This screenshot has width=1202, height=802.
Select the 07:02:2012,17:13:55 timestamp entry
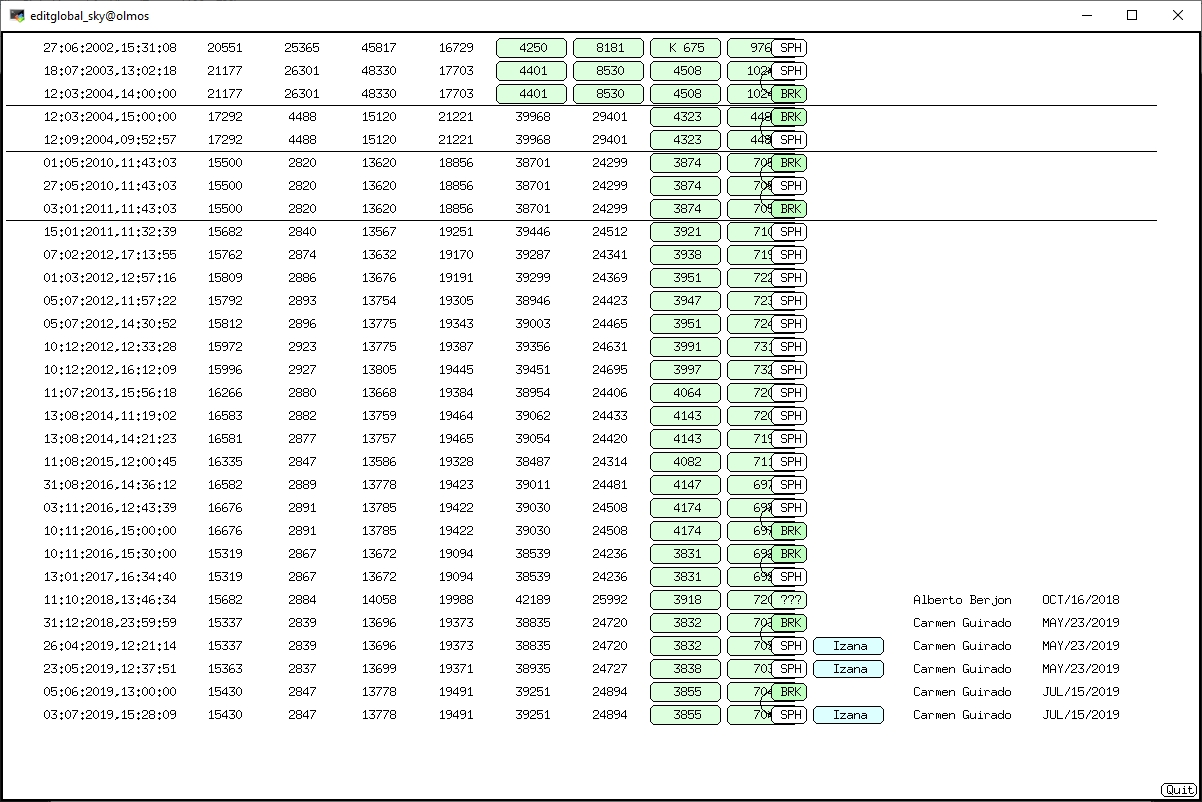click(110, 255)
